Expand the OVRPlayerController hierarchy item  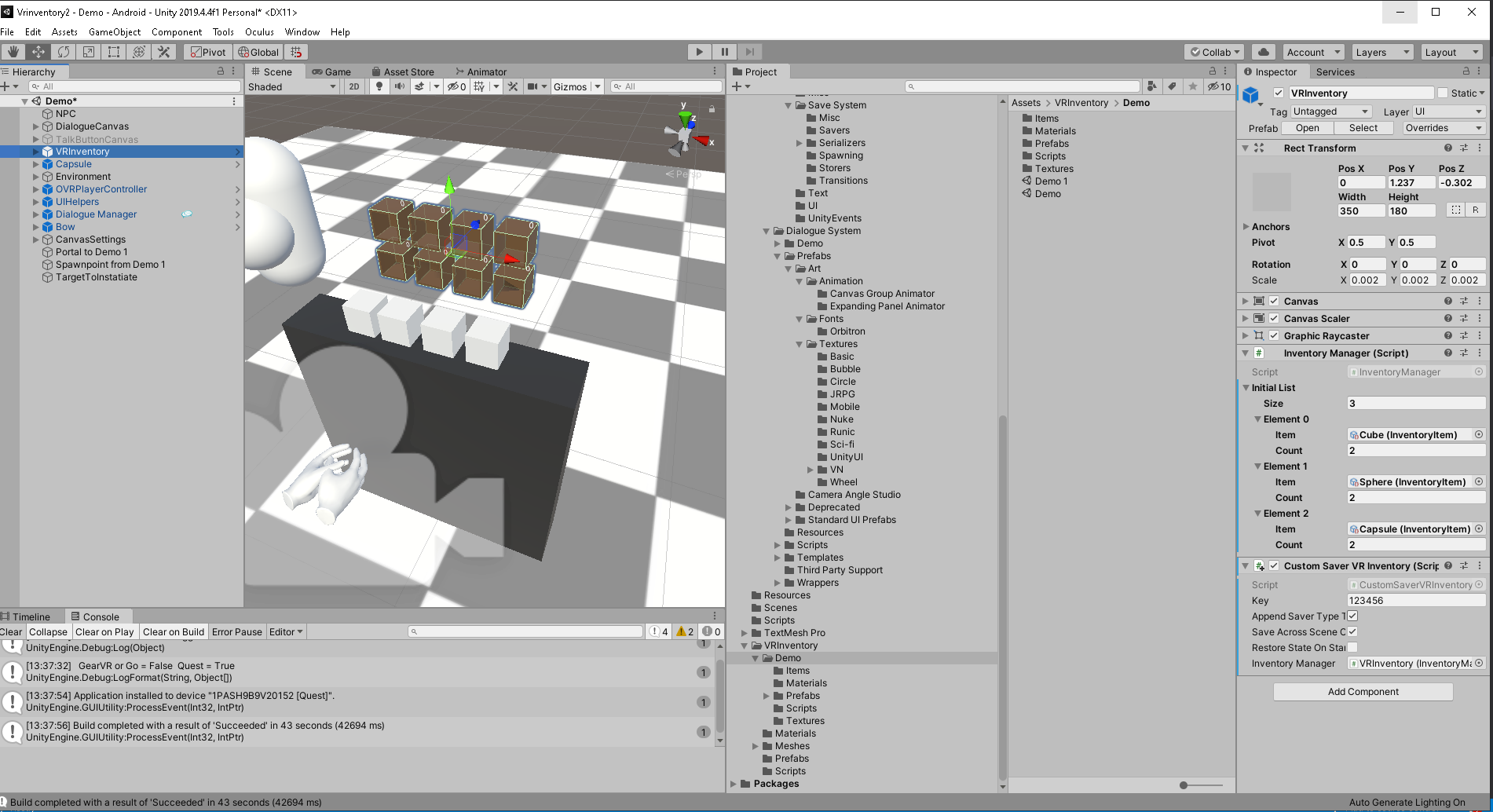[x=35, y=189]
